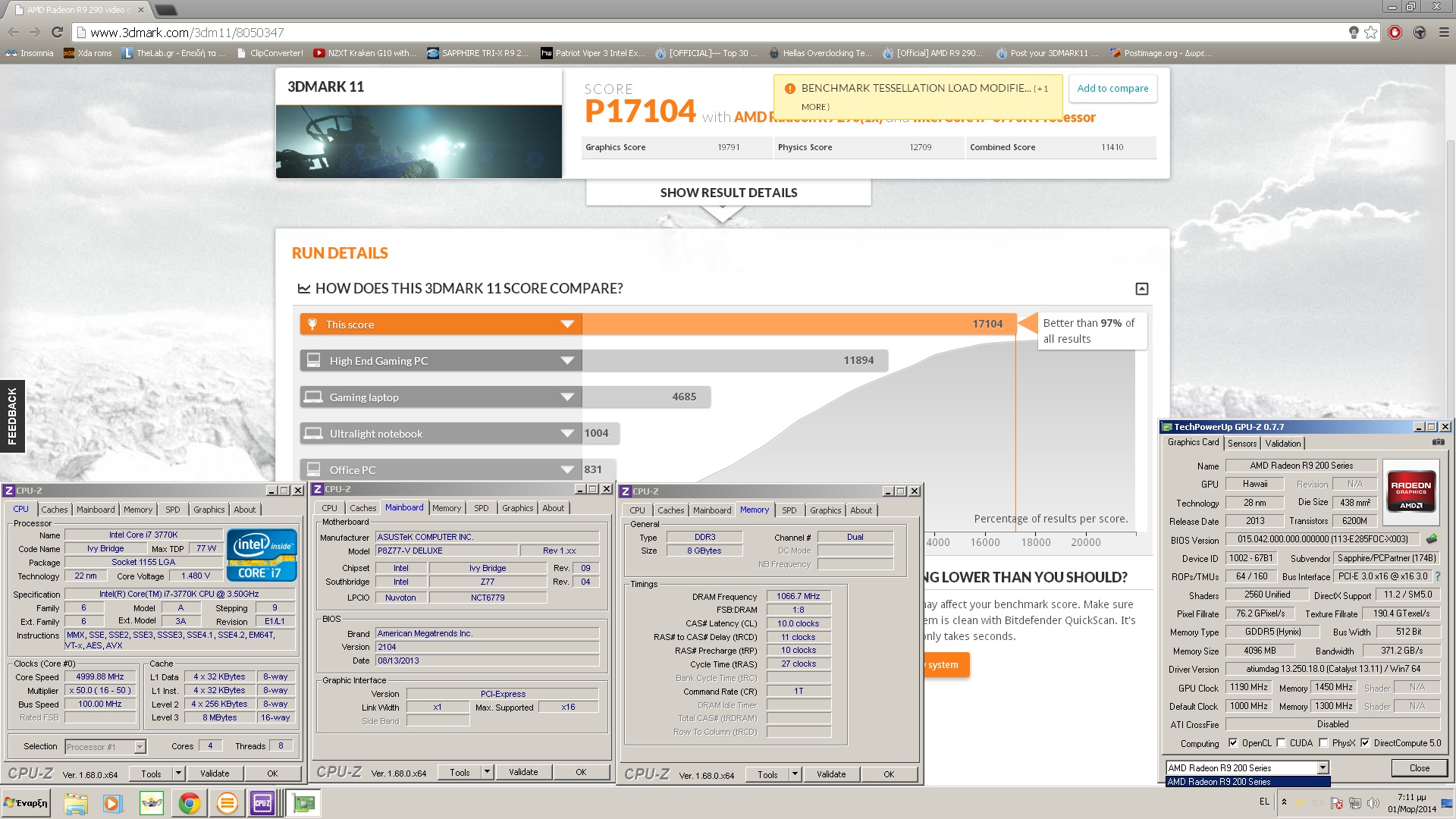Show hidden tray icons arrow
Viewport: 1456px width, 819px height.
pyautogui.click(x=1284, y=802)
